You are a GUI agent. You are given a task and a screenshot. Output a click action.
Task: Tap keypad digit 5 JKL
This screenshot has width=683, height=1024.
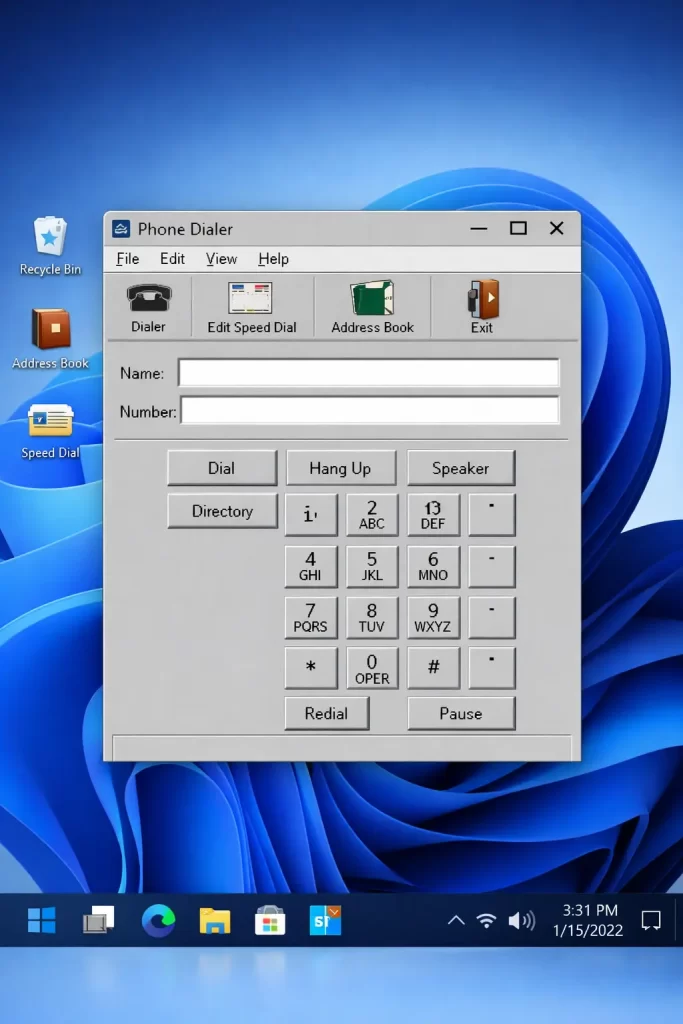click(372, 566)
